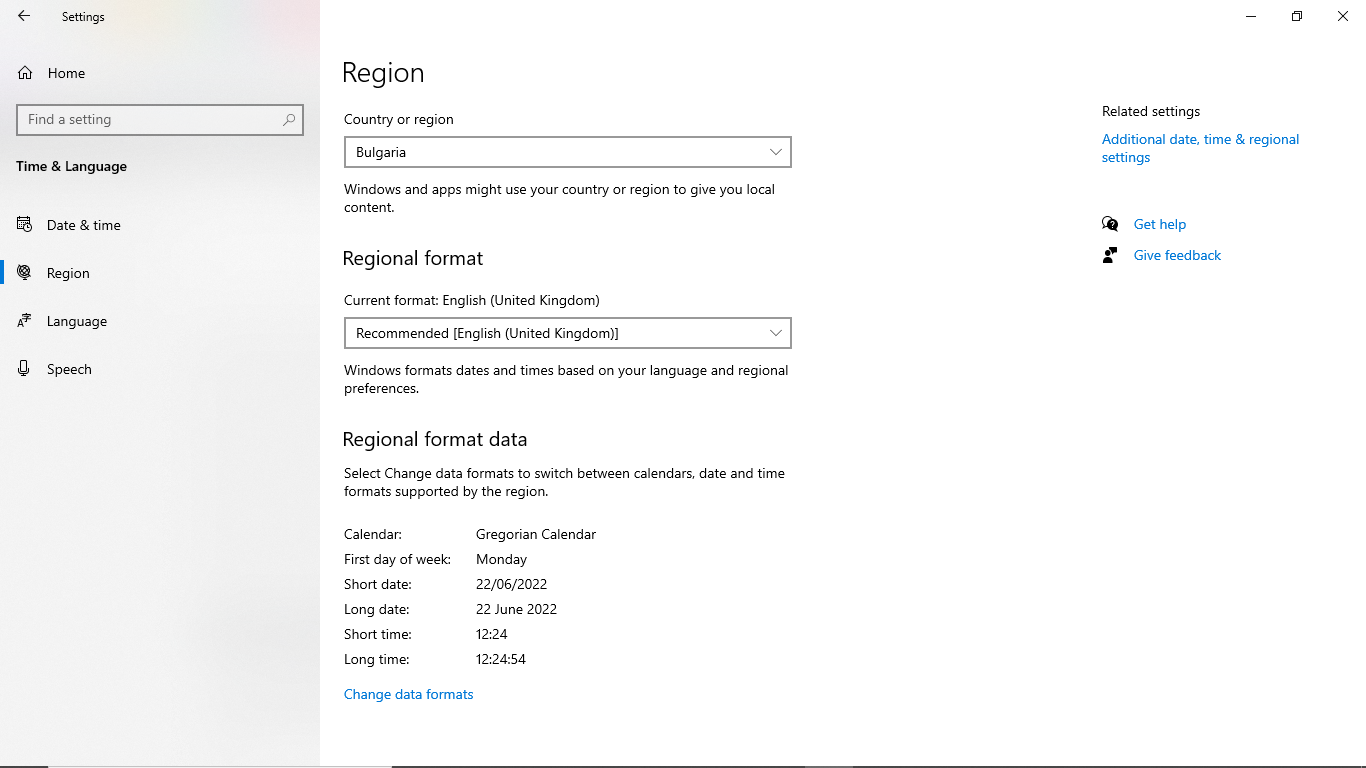The width and height of the screenshot is (1366, 768).
Task: Click the search magnifier icon
Action: (289, 119)
